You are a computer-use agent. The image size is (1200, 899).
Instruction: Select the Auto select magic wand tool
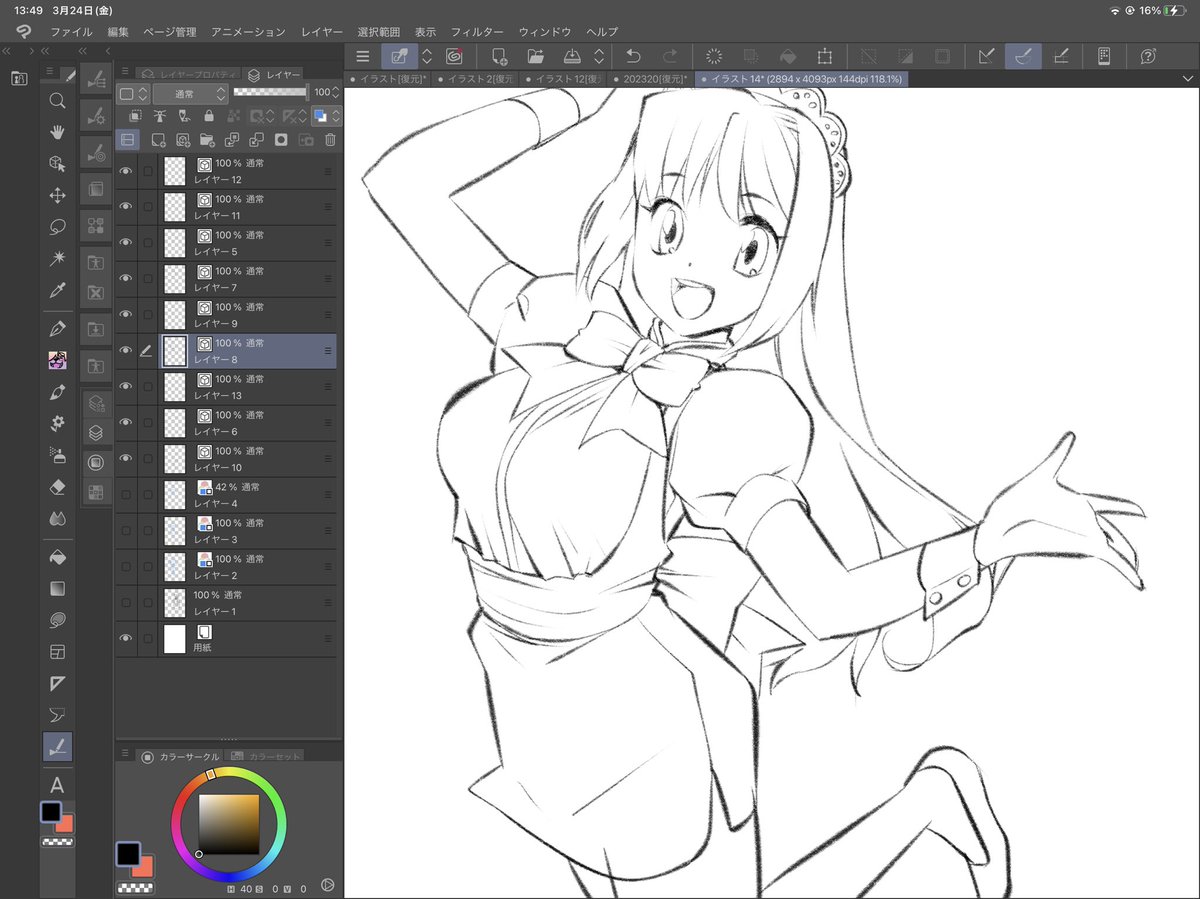(x=57, y=259)
